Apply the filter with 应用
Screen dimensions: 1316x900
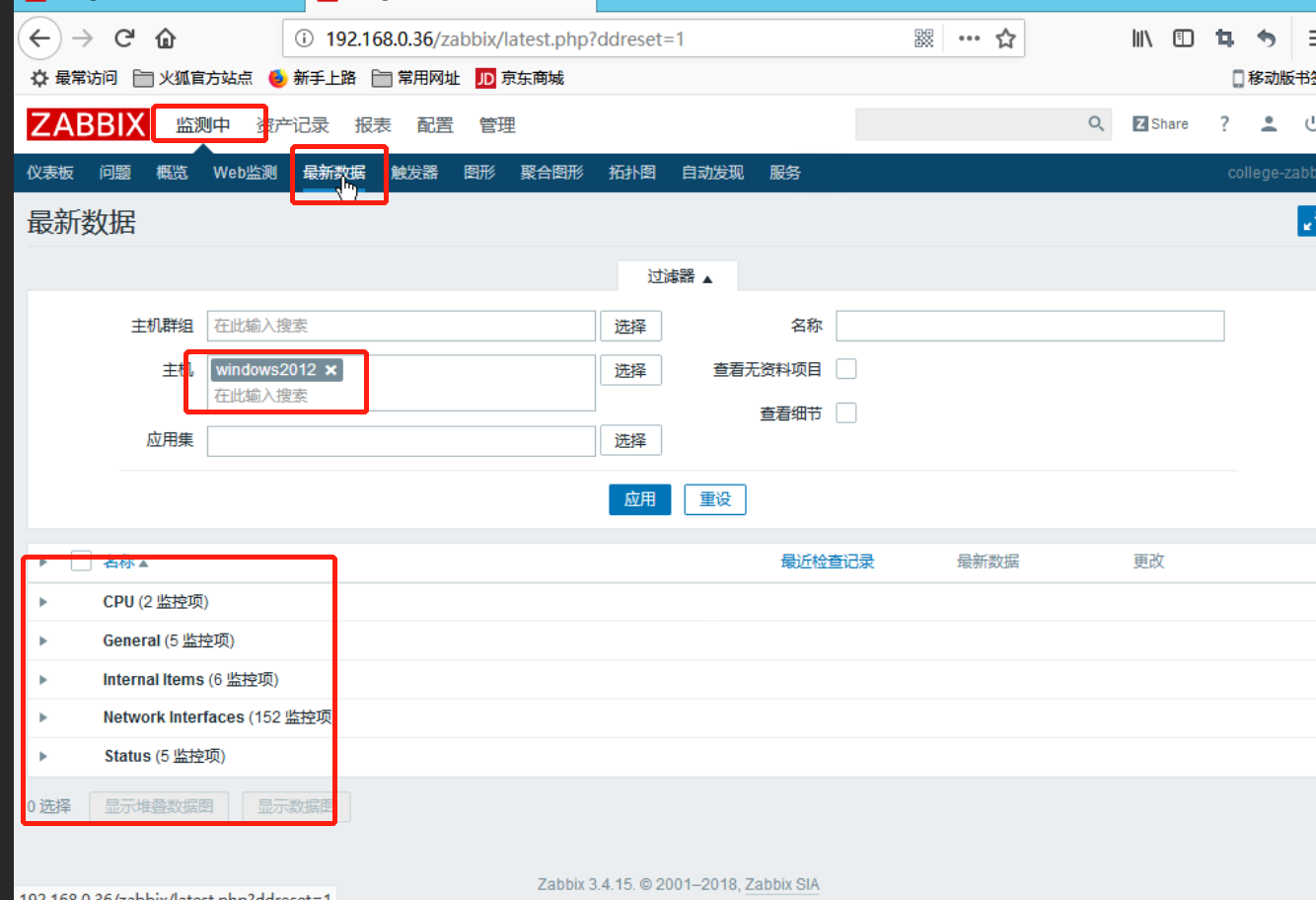point(639,499)
